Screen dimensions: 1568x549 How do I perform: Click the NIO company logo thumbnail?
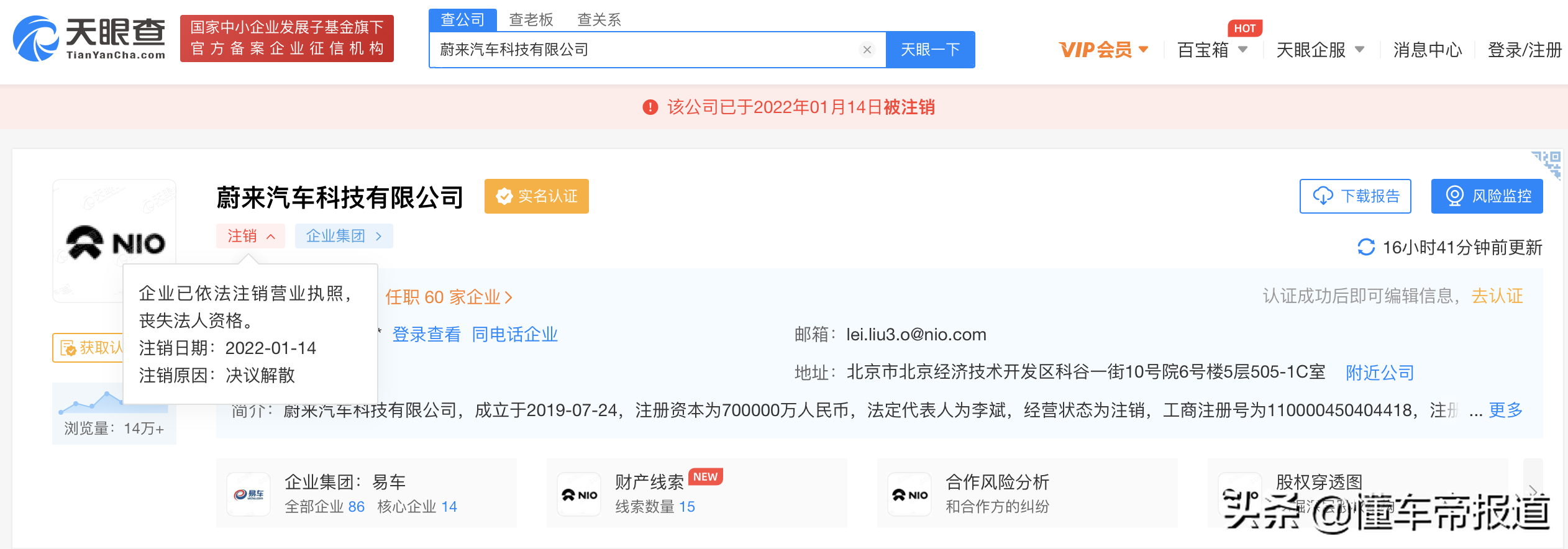tap(114, 241)
